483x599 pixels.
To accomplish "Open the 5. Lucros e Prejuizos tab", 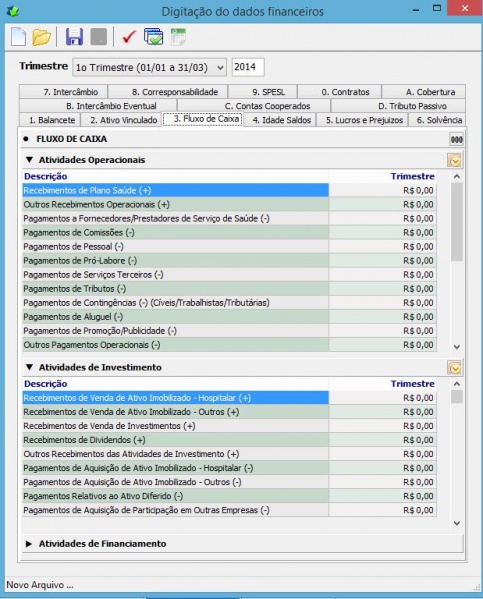I will [x=363, y=120].
